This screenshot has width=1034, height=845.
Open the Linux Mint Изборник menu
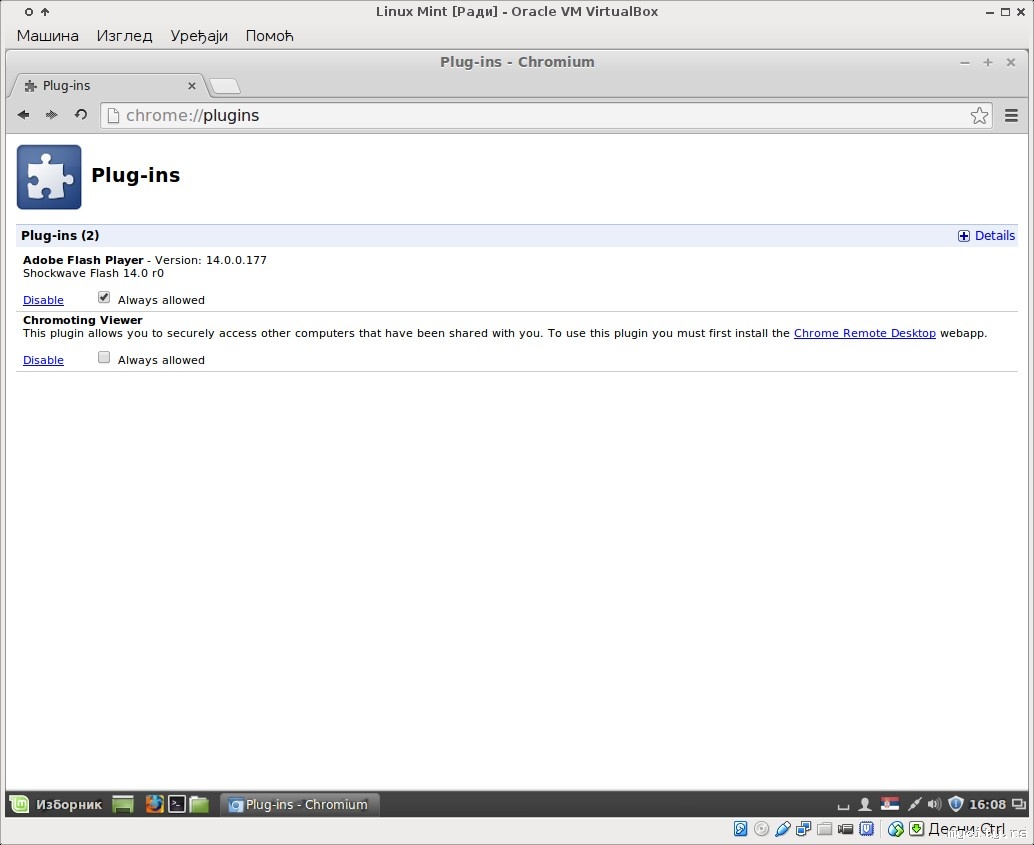pos(56,804)
